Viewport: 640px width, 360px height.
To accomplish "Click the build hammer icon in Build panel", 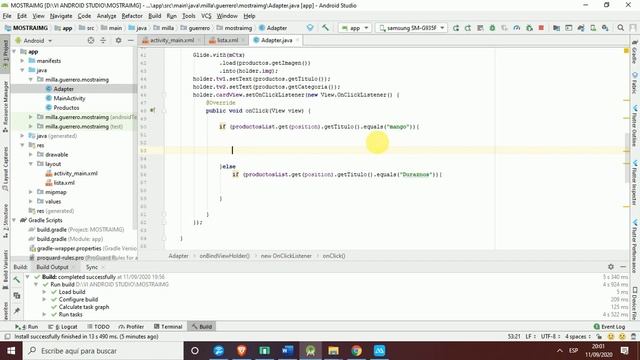I will pyautogui.click(x=17, y=280).
